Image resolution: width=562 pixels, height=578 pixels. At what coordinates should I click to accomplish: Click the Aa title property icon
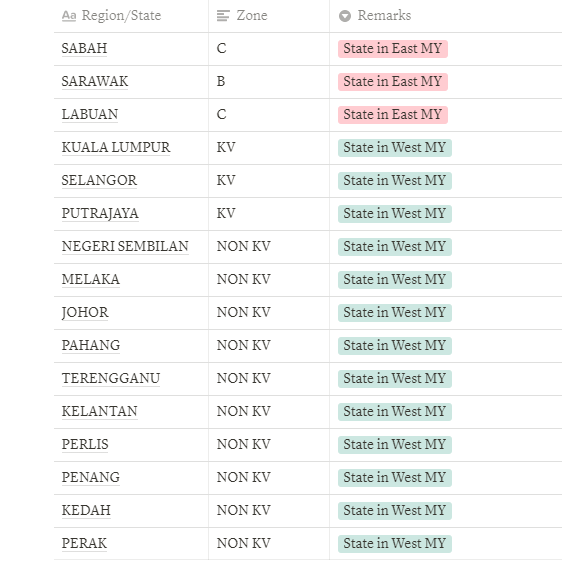(x=69, y=16)
